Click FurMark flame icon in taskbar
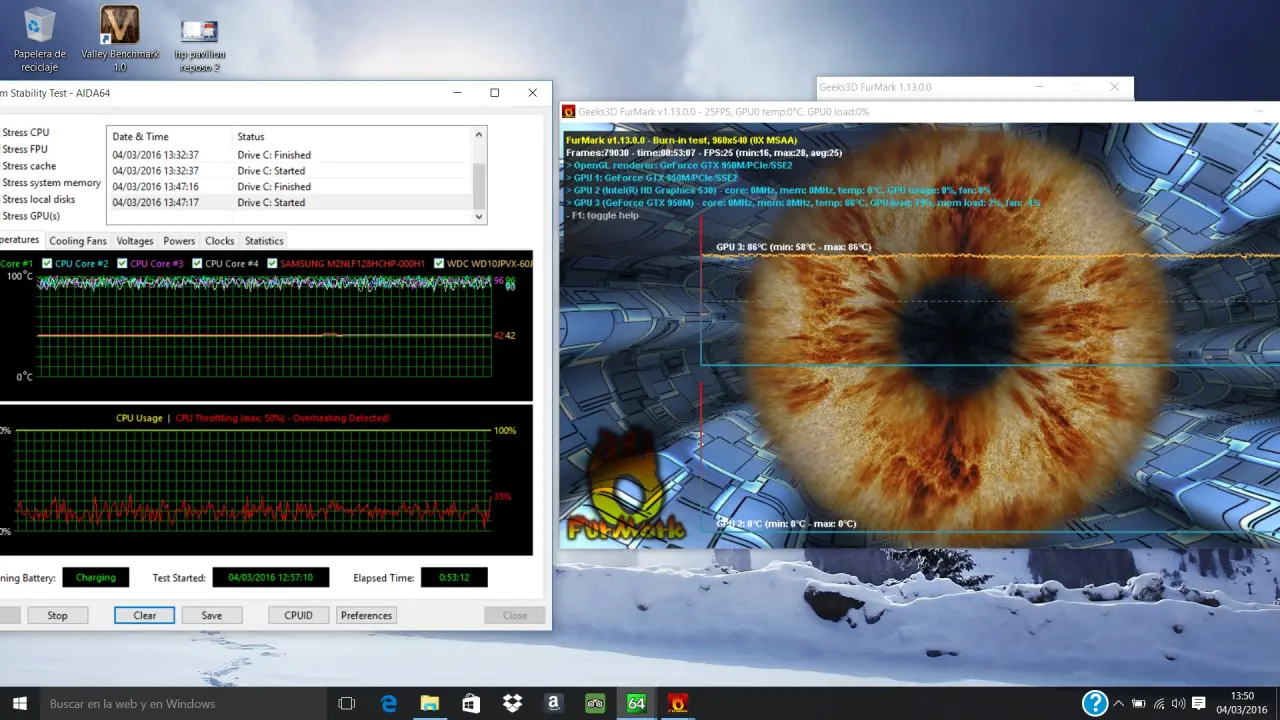Screen dimensions: 1280x720 [x=677, y=703]
